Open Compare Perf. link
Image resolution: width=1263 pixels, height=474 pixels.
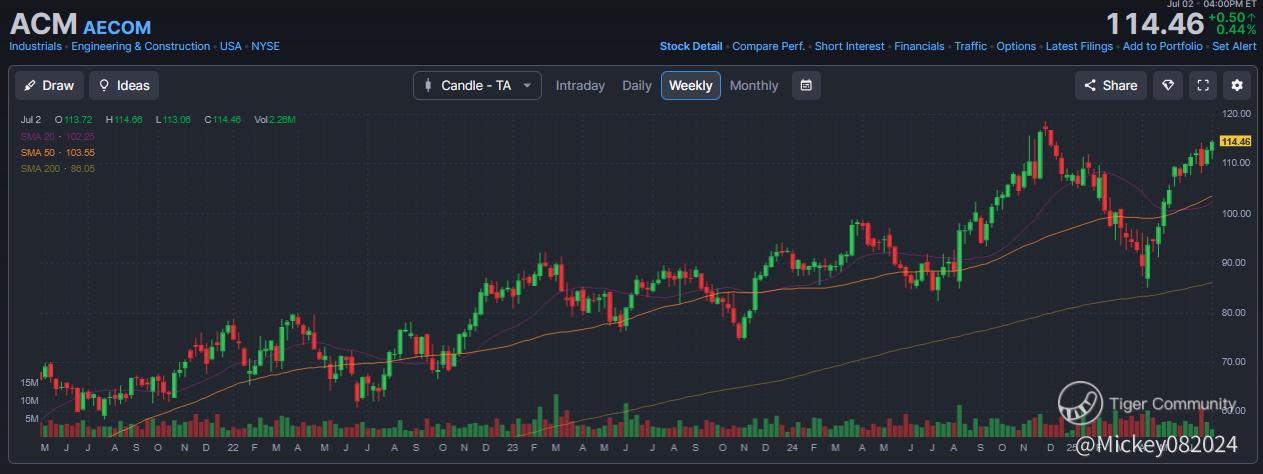pyautogui.click(x=768, y=46)
